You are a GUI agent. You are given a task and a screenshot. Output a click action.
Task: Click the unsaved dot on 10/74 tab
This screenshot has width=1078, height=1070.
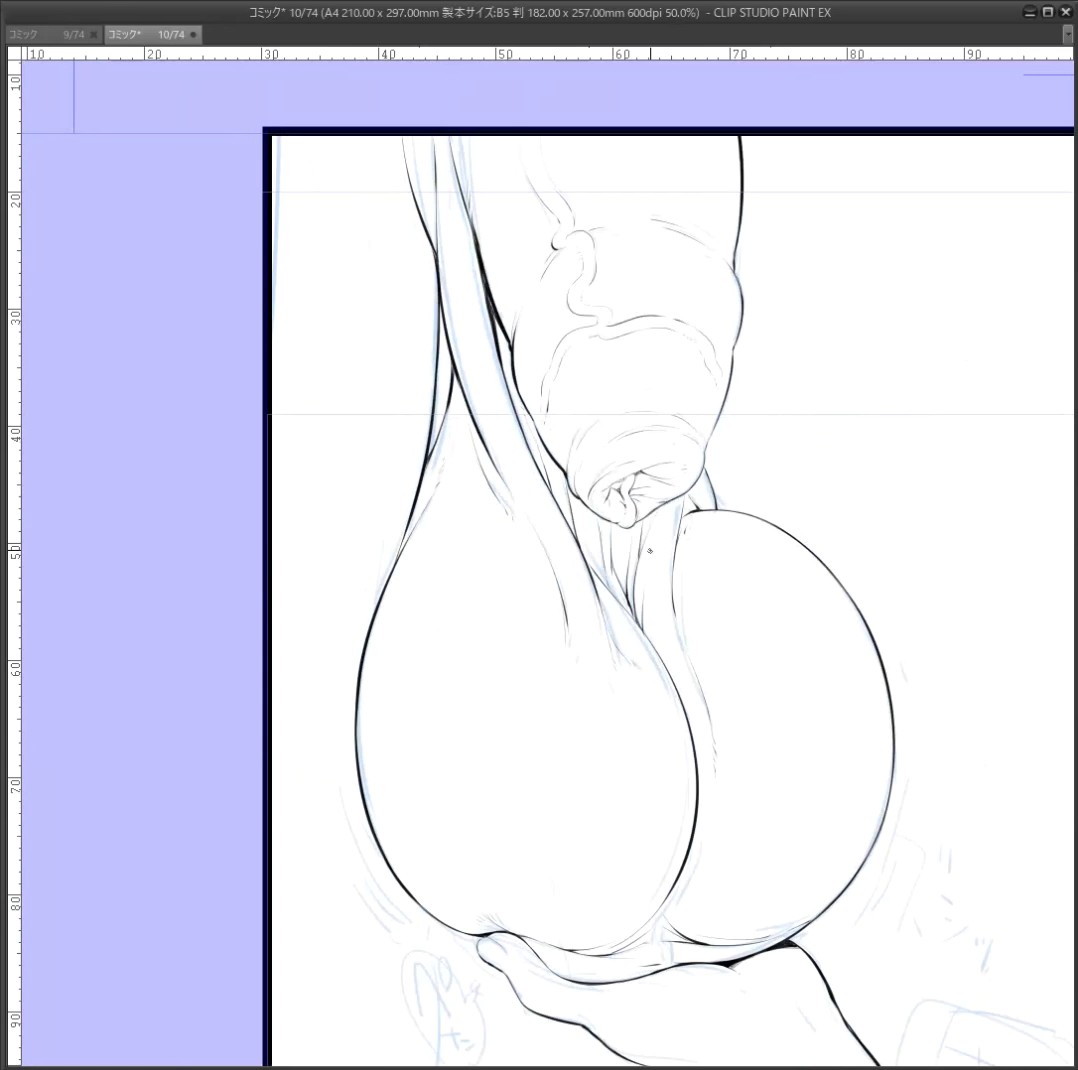point(193,34)
